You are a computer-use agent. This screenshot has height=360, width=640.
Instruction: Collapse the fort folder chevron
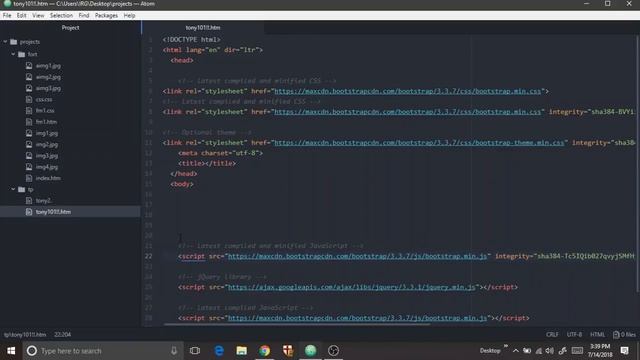coord(13,54)
